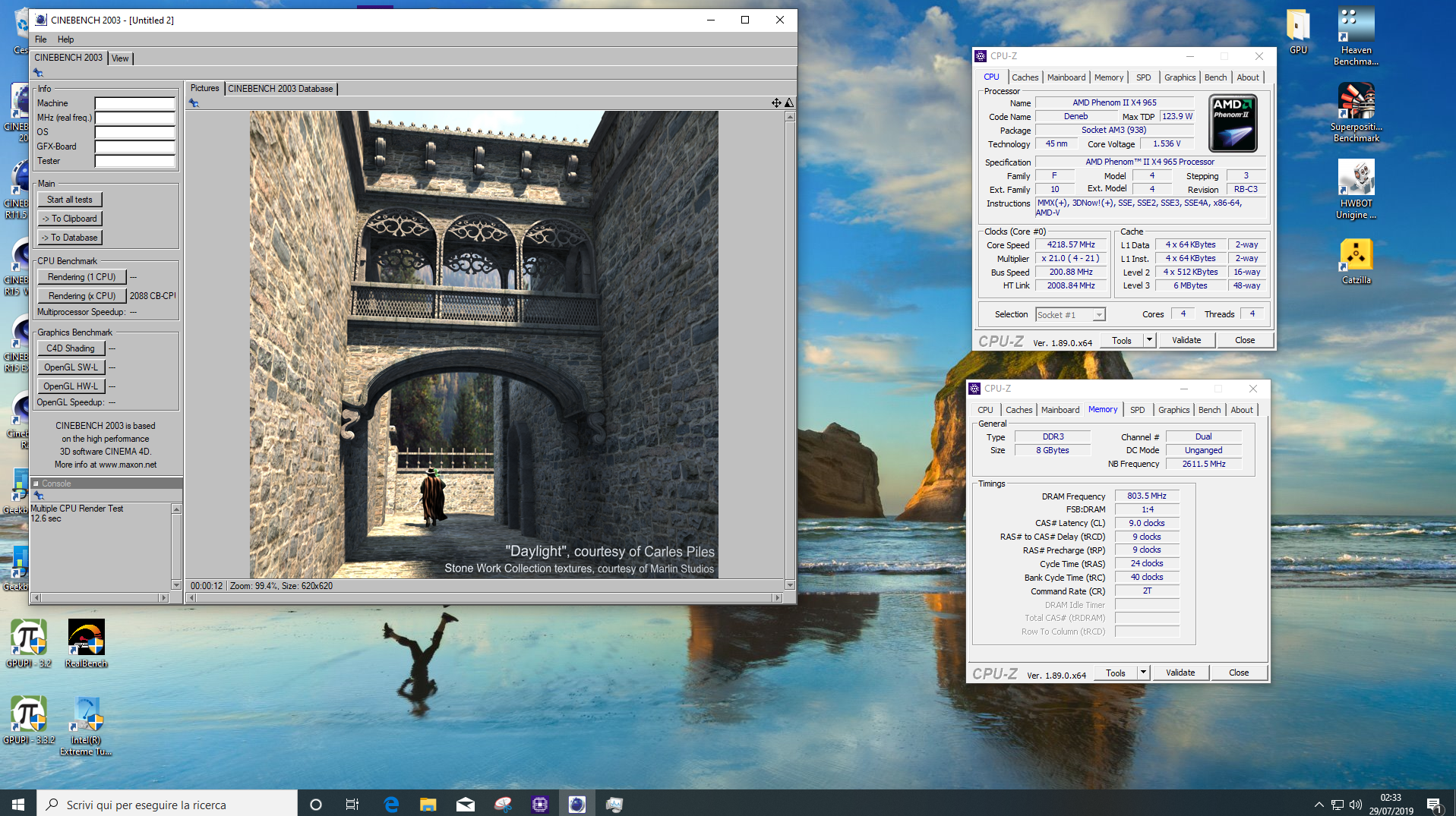This screenshot has width=1456, height=816.
Task: Open Task View on taskbar
Action: pyautogui.click(x=352, y=804)
